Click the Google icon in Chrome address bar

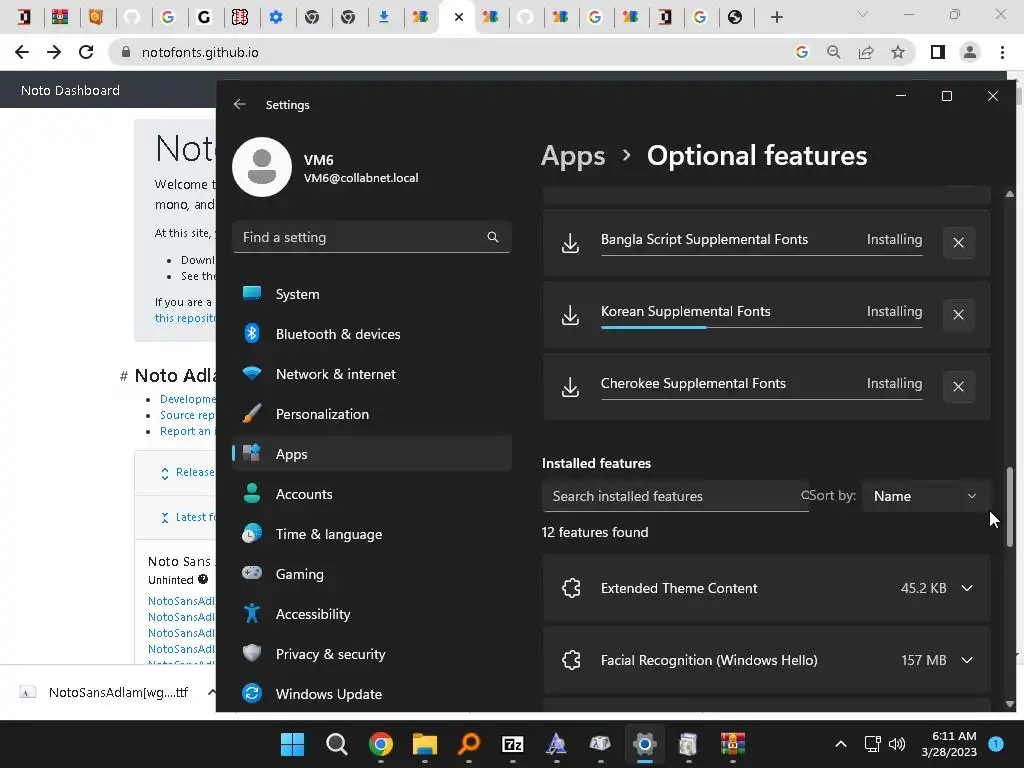pyautogui.click(x=802, y=52)
